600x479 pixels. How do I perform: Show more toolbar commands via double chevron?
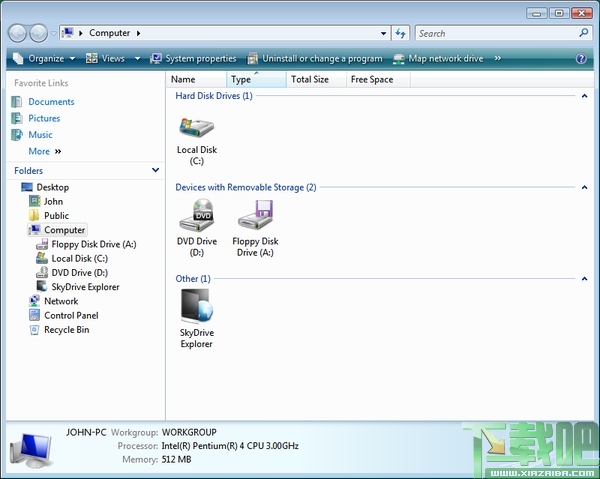(x=497, y=58)
